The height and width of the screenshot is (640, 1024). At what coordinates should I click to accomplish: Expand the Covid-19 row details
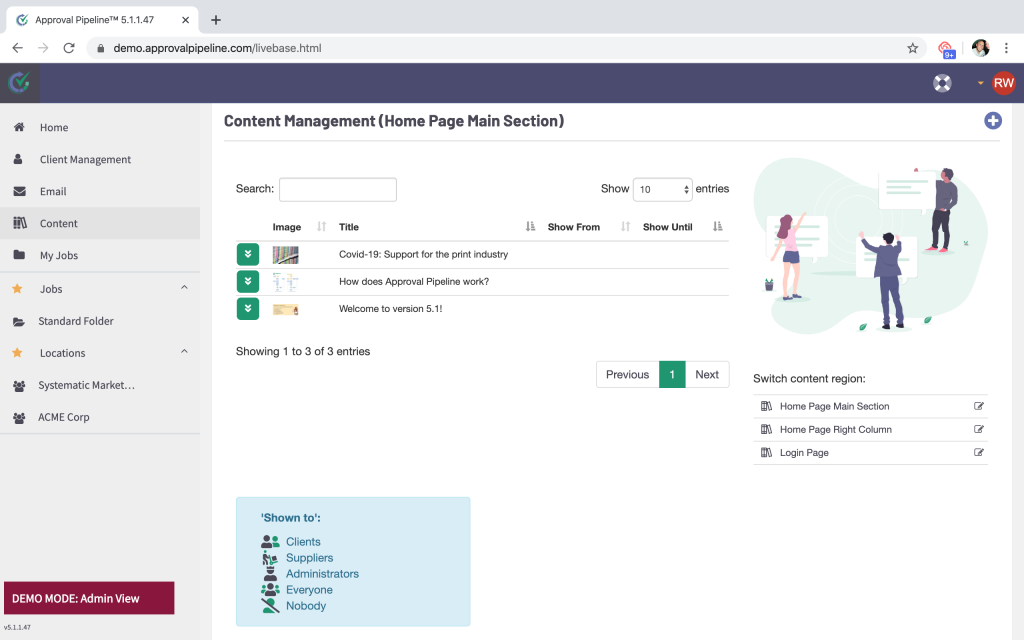click(248, 254)
